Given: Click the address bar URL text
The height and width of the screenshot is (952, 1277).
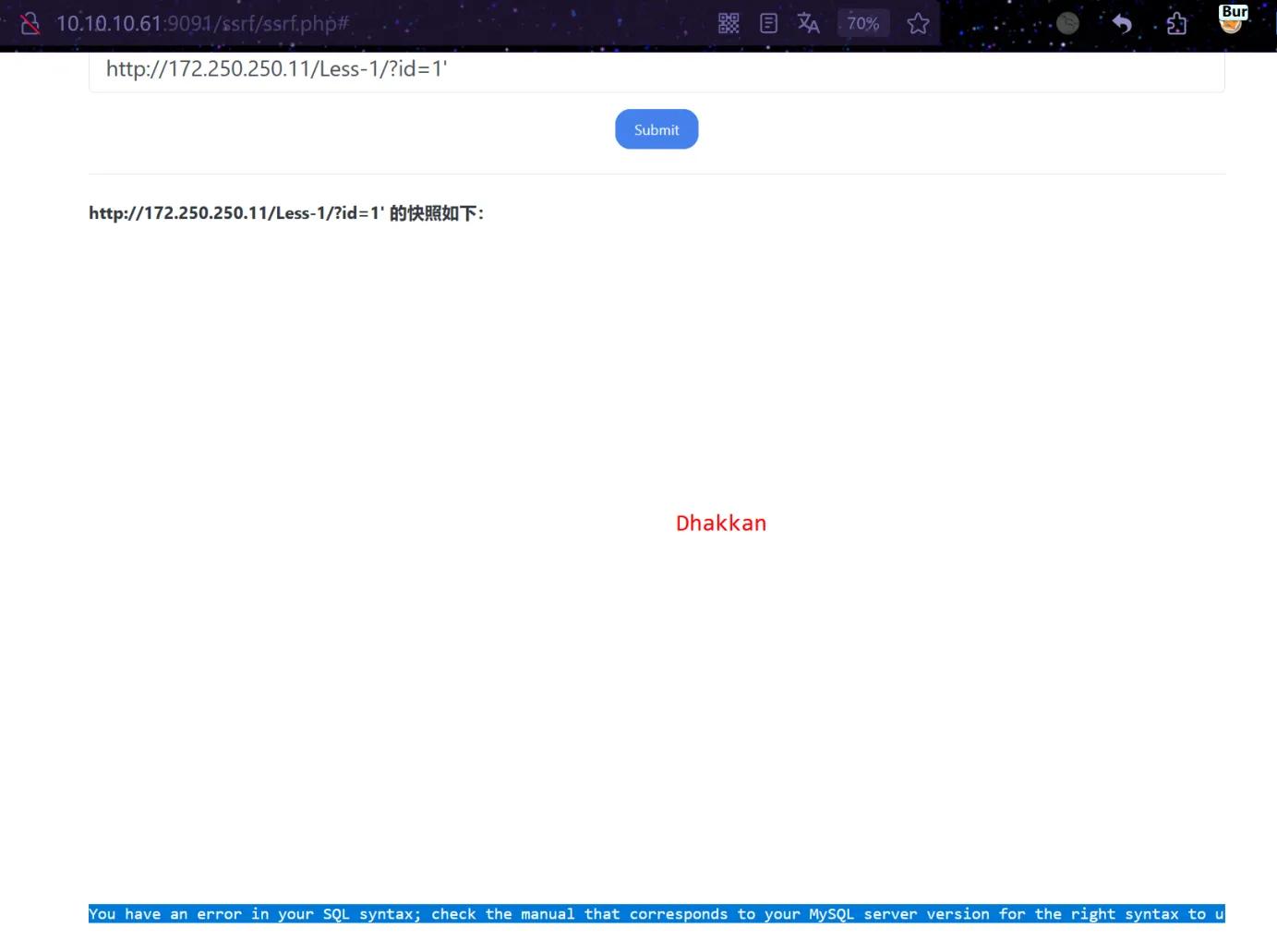Looking at the screenshot, I should [x=203, y=23].
